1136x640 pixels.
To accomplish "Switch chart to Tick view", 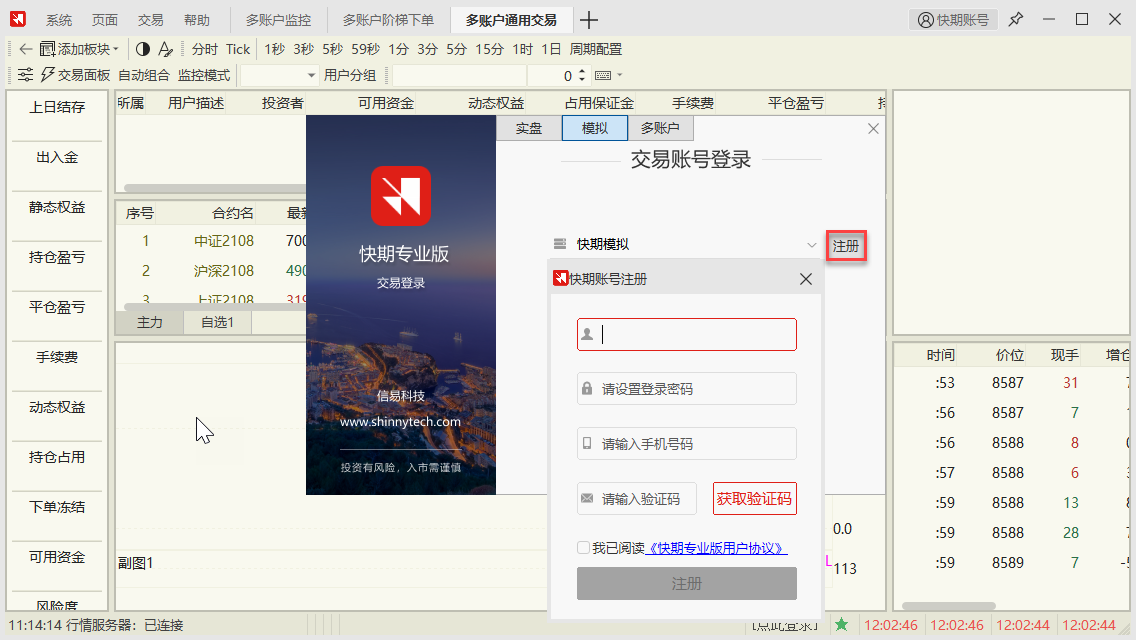I will tap(238, 49).
